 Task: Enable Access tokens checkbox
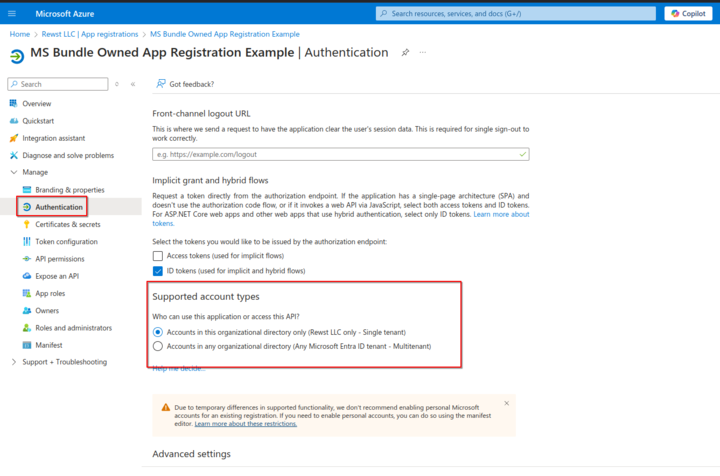click(157, 256)
